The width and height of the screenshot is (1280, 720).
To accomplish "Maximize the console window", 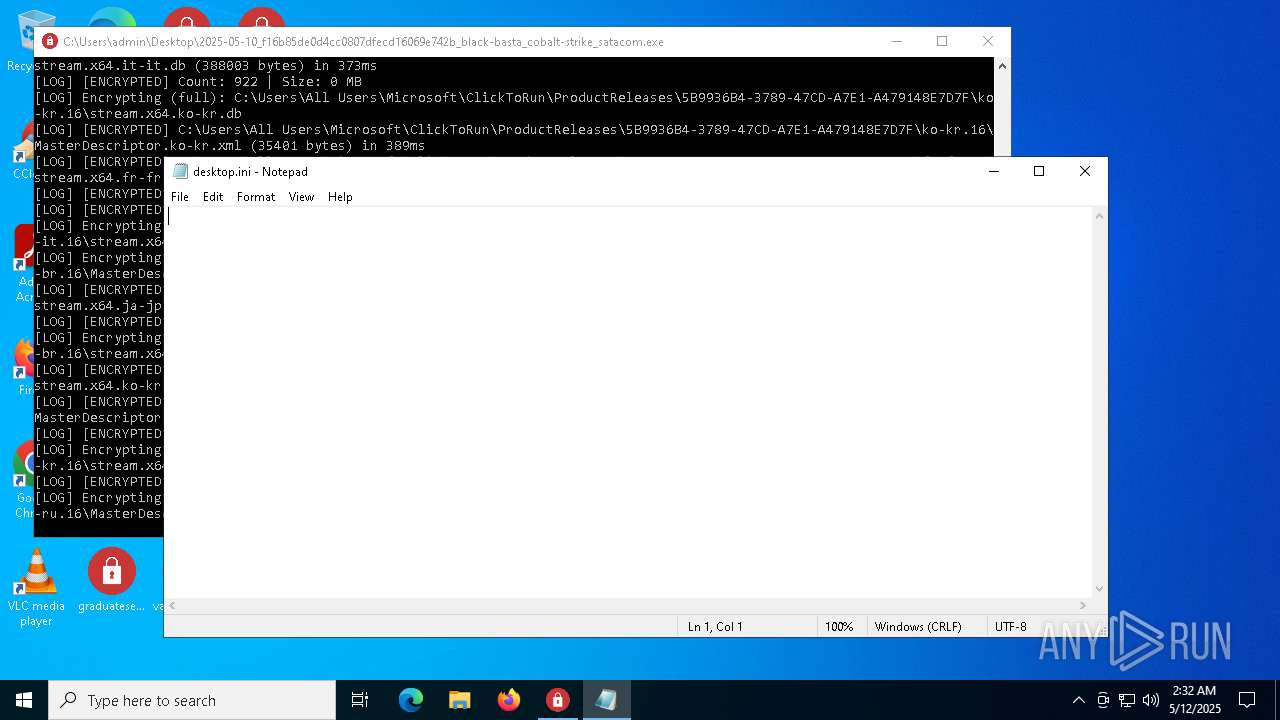I will pyautogui.click(x=941, y=41).
